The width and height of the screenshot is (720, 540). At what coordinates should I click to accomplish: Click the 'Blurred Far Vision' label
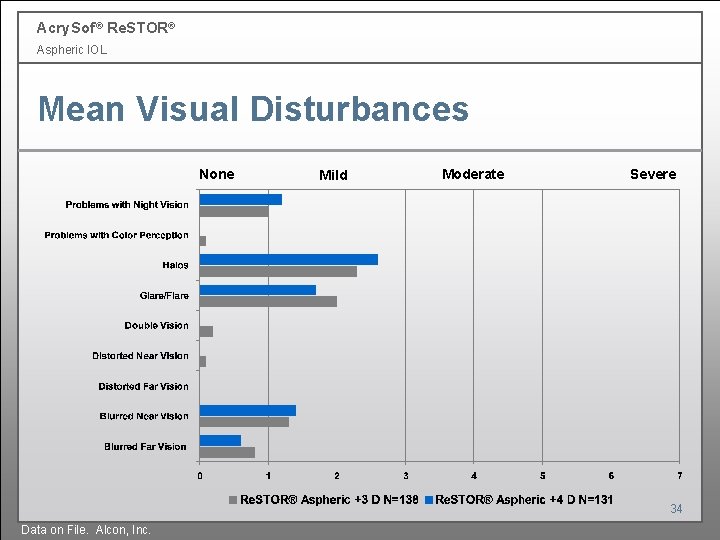click(145, 447)
